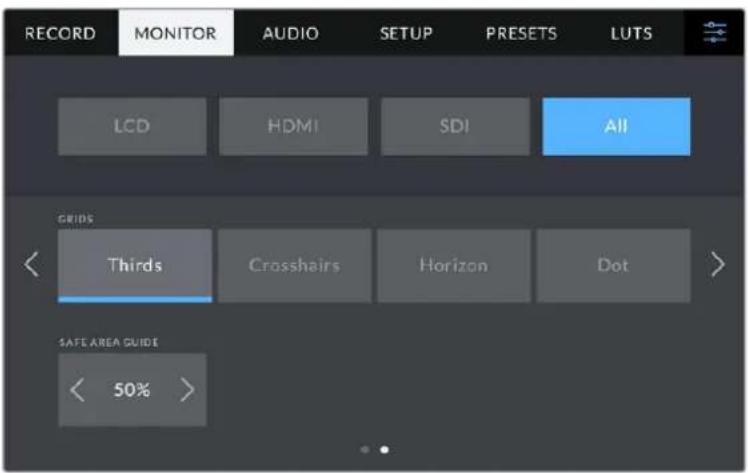Choose the HDMI output button

click(293, 126)
